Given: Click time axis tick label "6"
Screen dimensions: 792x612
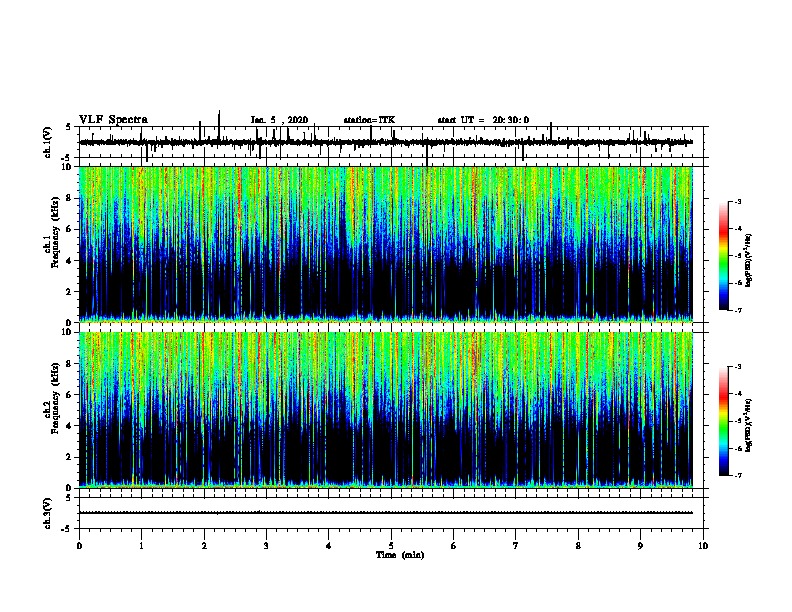Looking at the screenshot, I should coord(454,546).
